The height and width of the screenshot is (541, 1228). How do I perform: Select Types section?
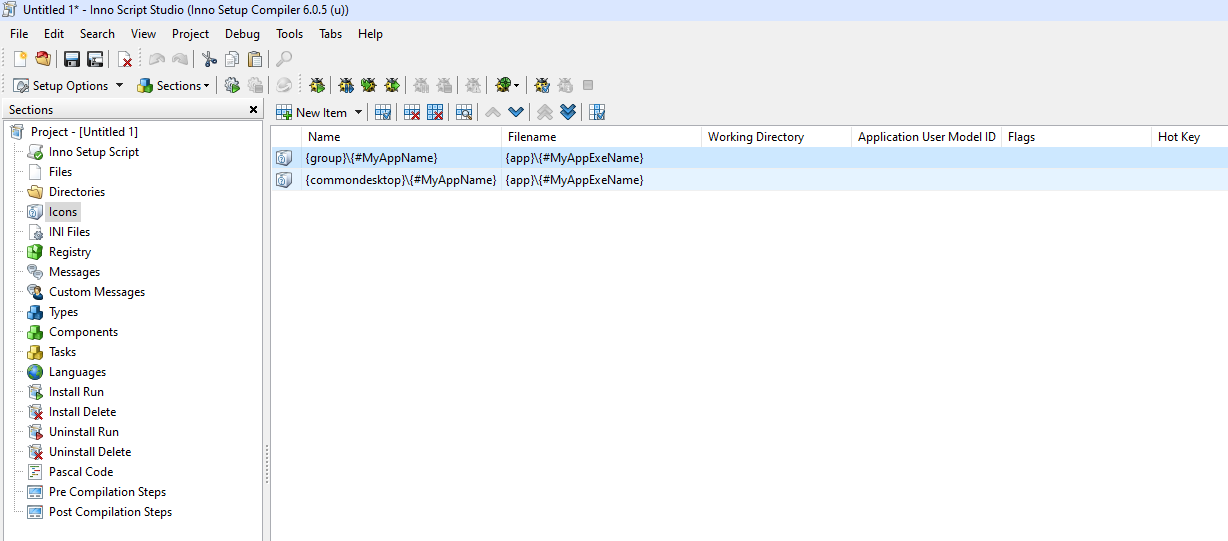(x=63, y=312)
